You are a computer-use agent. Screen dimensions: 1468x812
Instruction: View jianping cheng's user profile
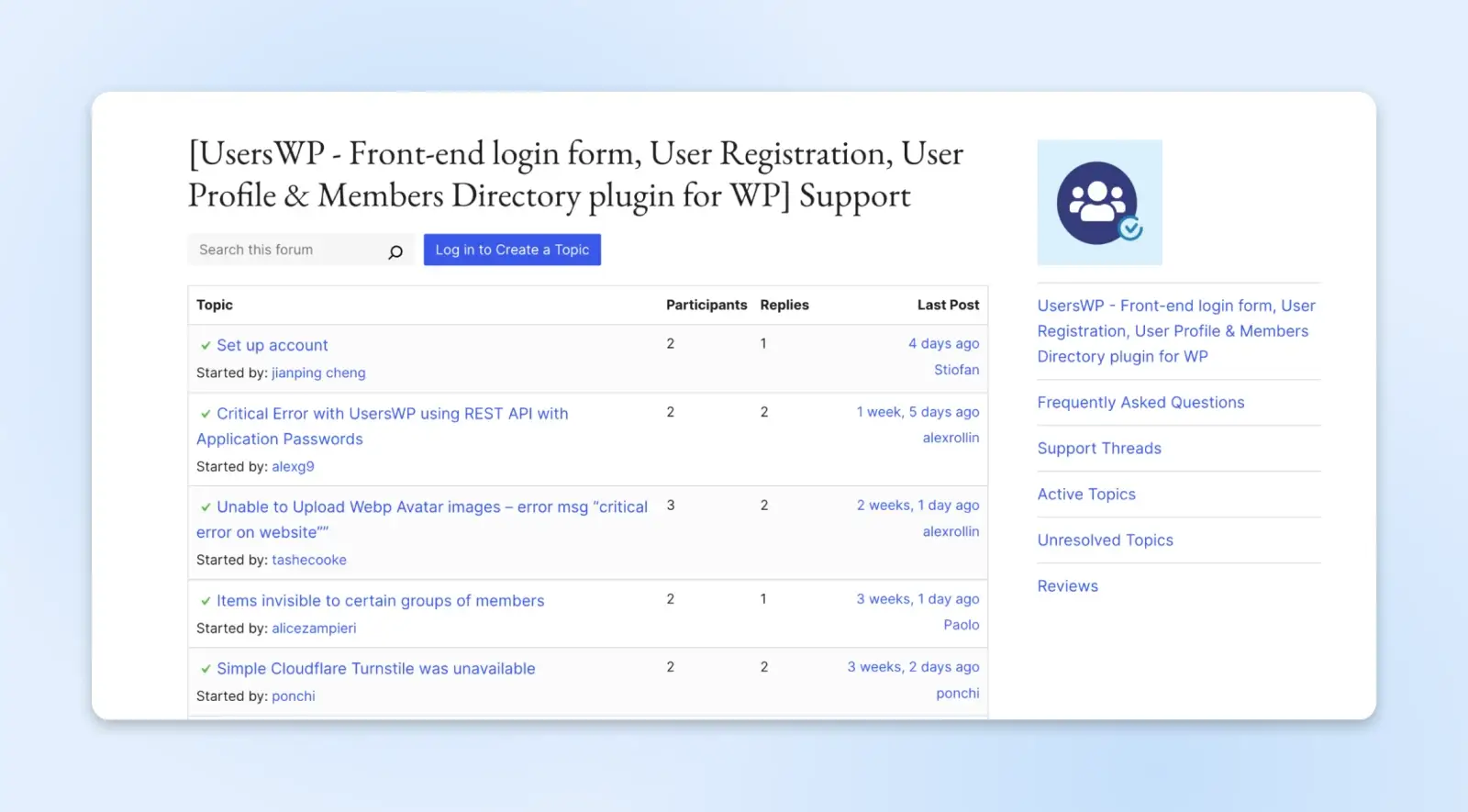click(x=318, y=373)
